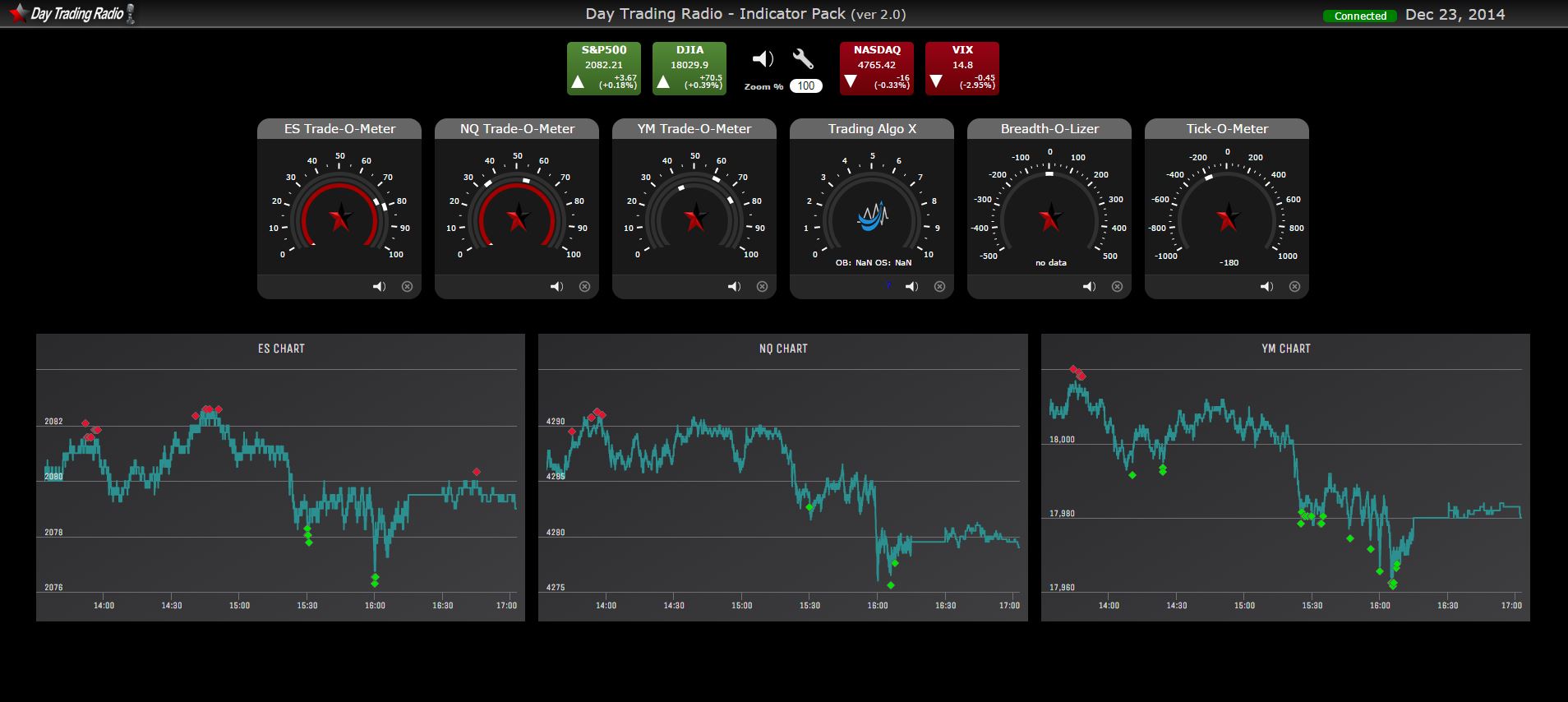Open settings with the wrench icon
1568x702 pixels.
[803, 59]
